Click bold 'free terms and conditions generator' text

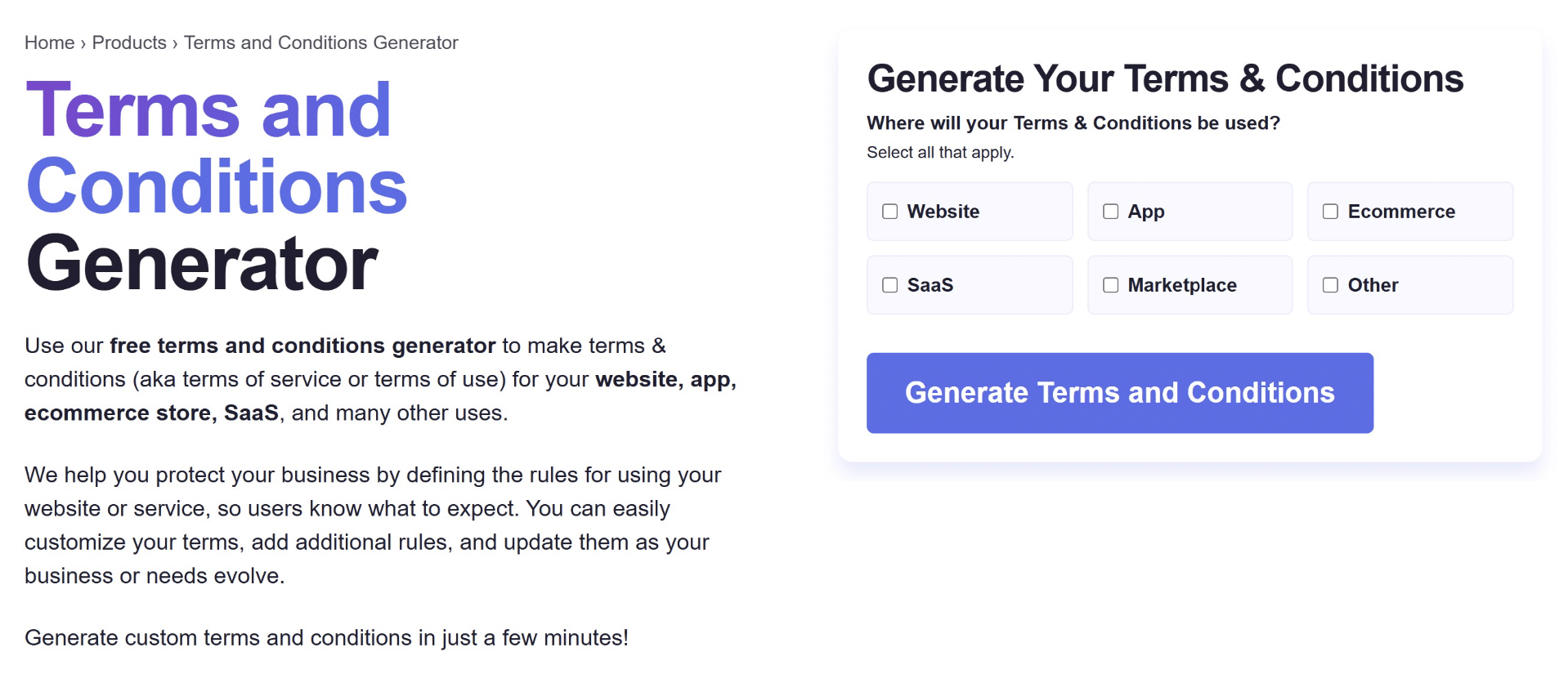302,346
